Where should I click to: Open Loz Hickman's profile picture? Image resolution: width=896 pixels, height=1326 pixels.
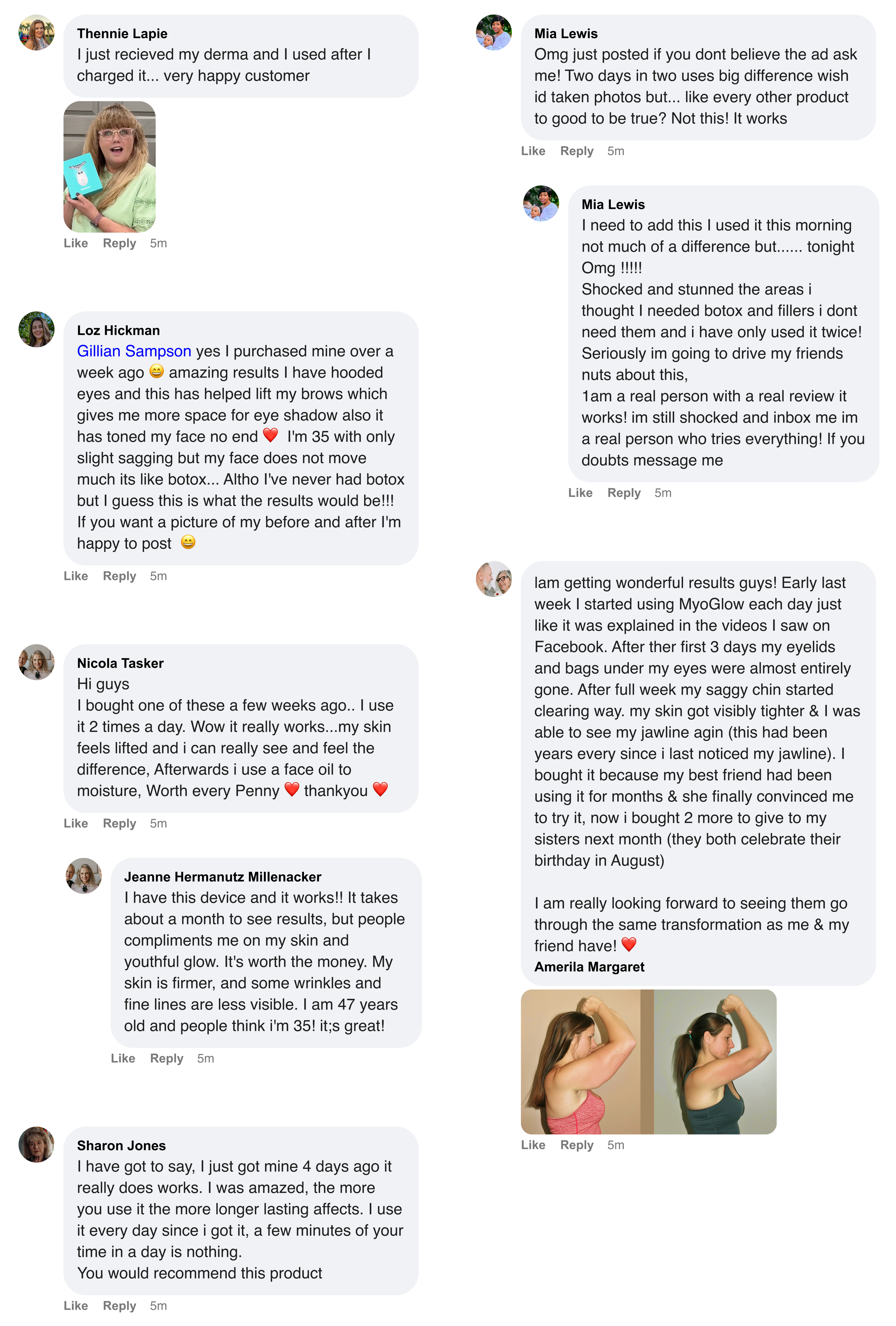[x=37, y=329]
